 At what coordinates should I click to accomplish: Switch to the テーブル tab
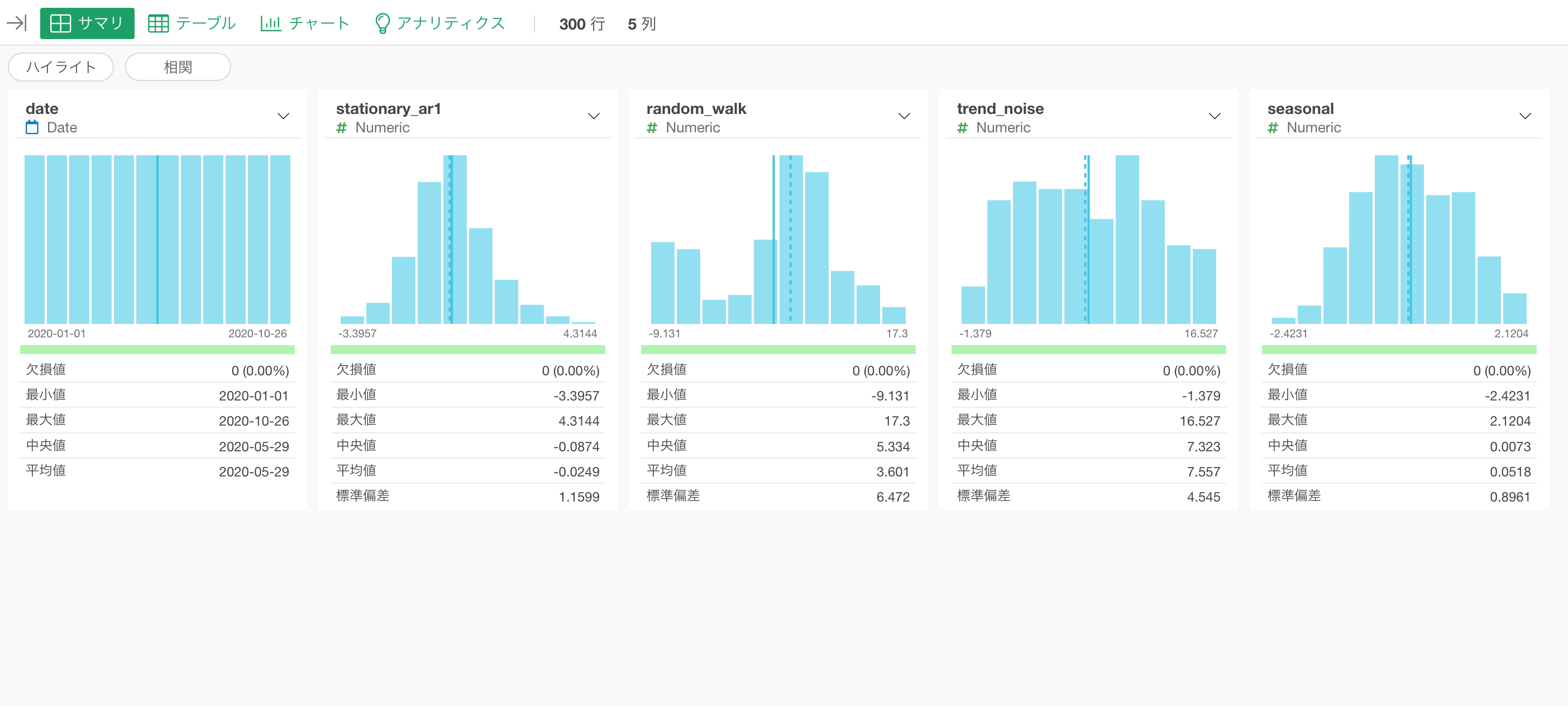pyautogui.click(x=192, y=23)
